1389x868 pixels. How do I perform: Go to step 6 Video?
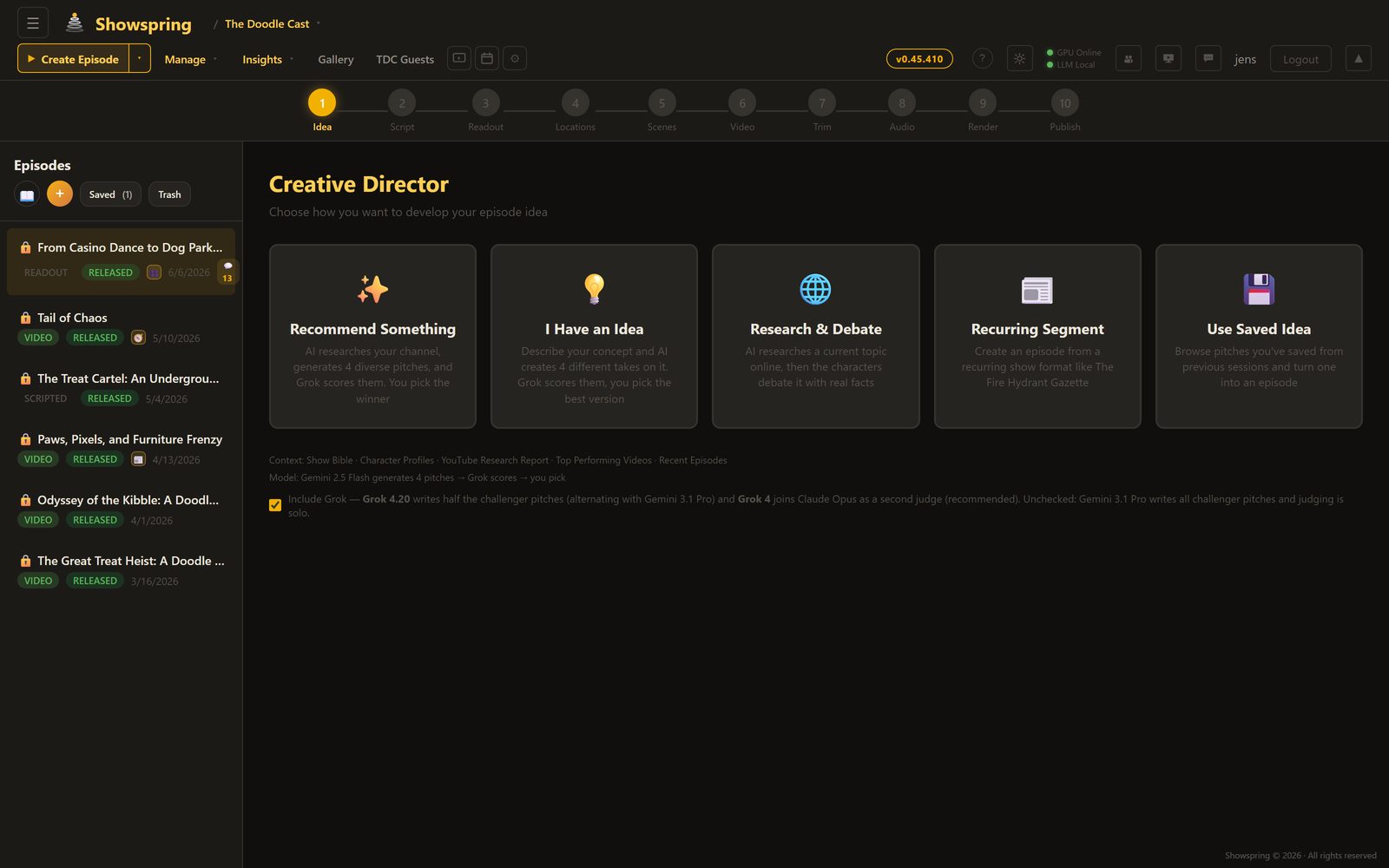point(742,110)
